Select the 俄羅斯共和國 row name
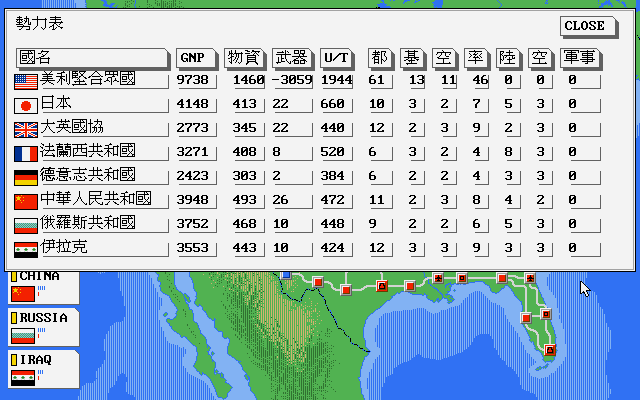Viewport: 640px width, 400px height. tap(88, 223)
